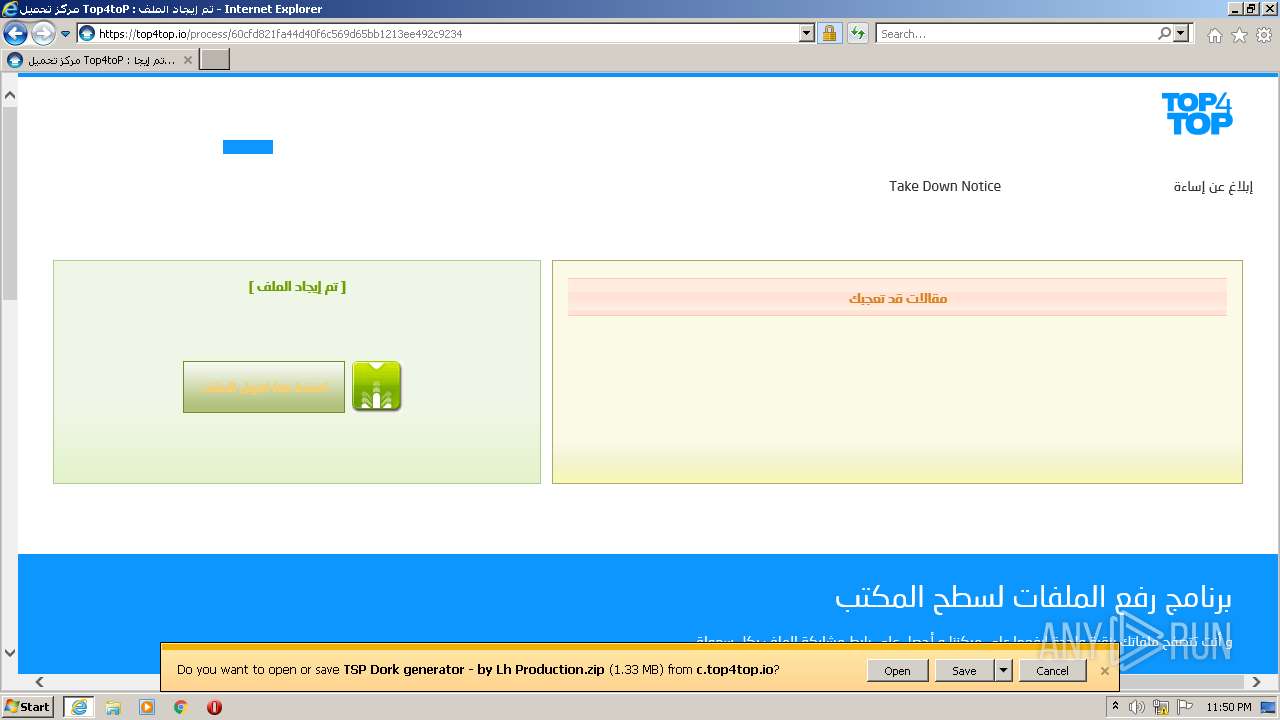Open the search provider dropdown
The height and width of the screenshot is (720, 1280).
1183,33
